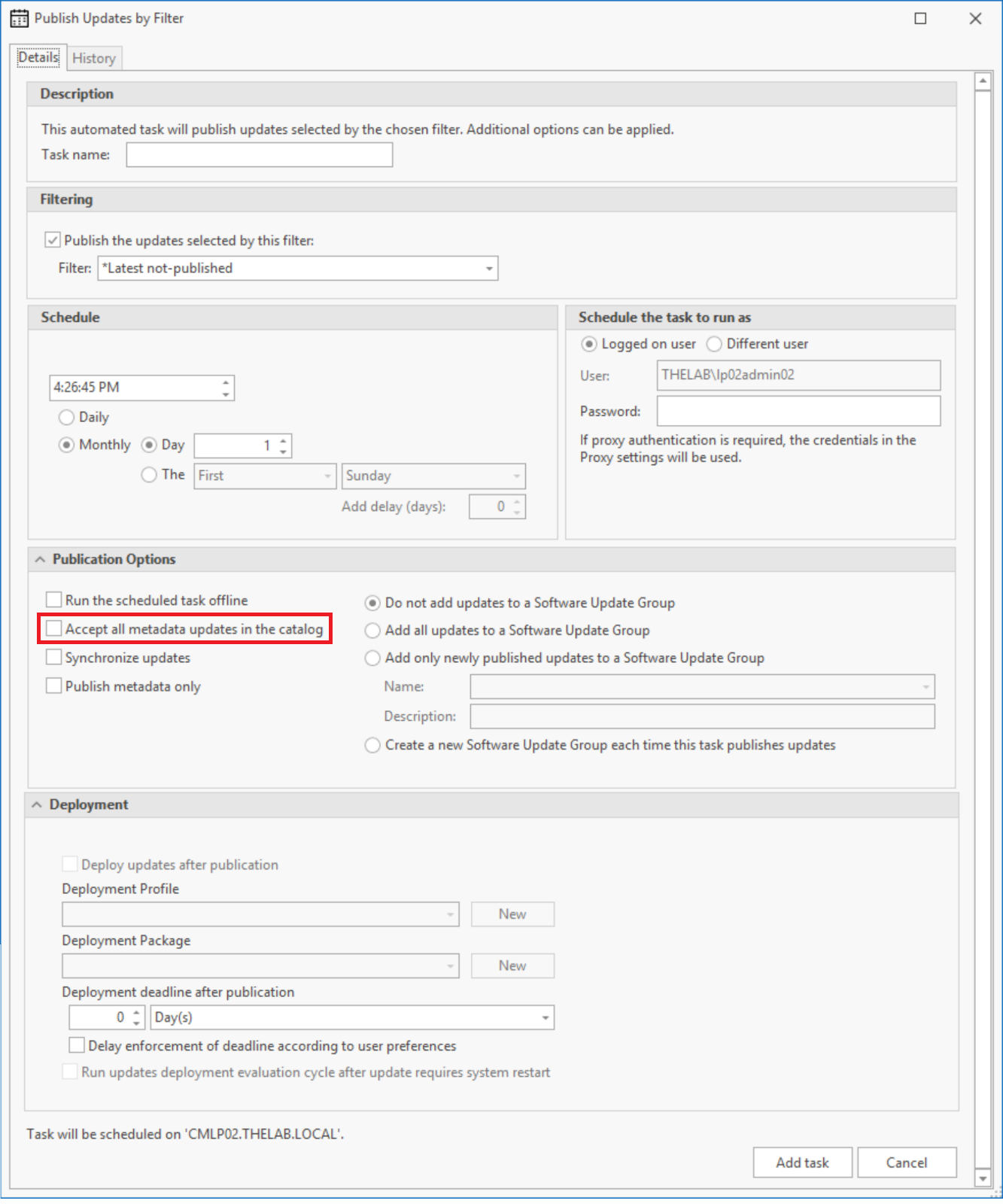Click the Password input field
1003x1204 pixels.
(x=798, y=411)
